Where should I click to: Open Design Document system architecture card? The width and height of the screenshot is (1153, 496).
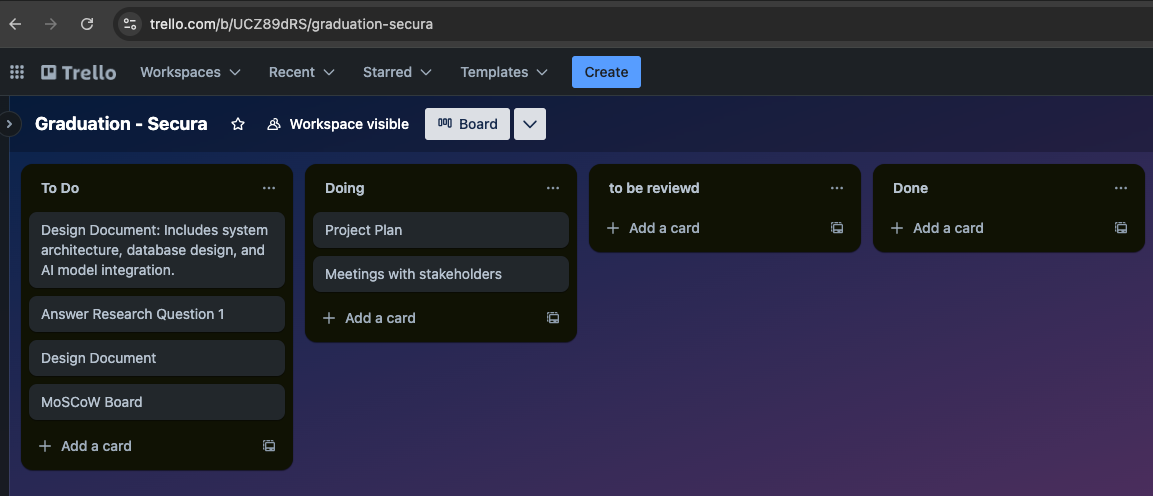157,250
